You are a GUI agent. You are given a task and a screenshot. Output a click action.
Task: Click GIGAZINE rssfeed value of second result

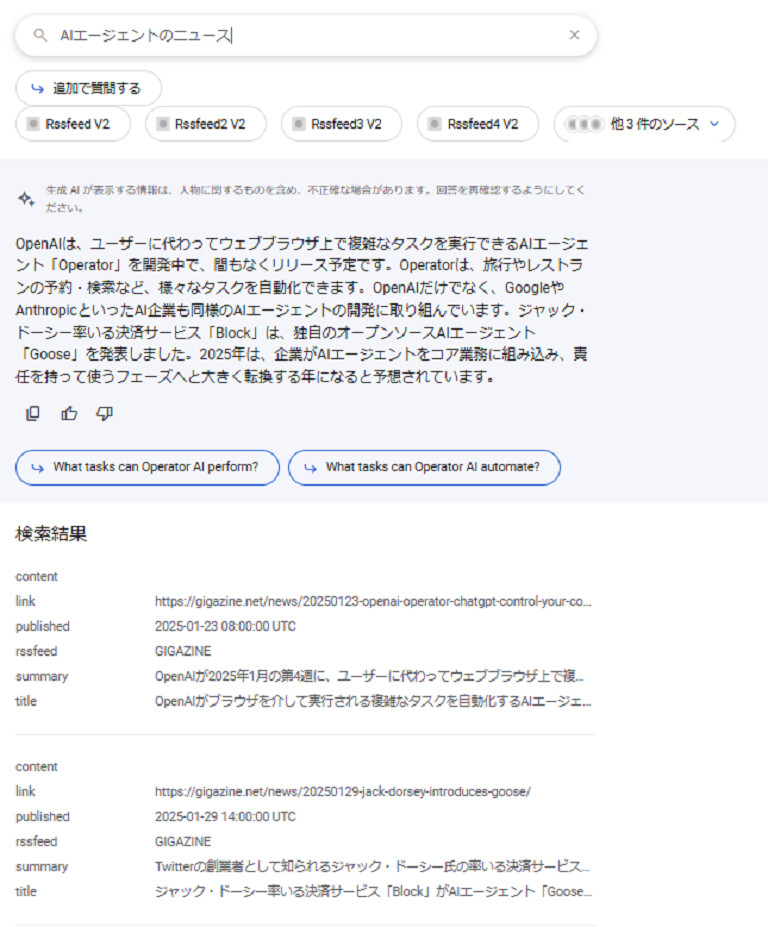pos(183,841)
